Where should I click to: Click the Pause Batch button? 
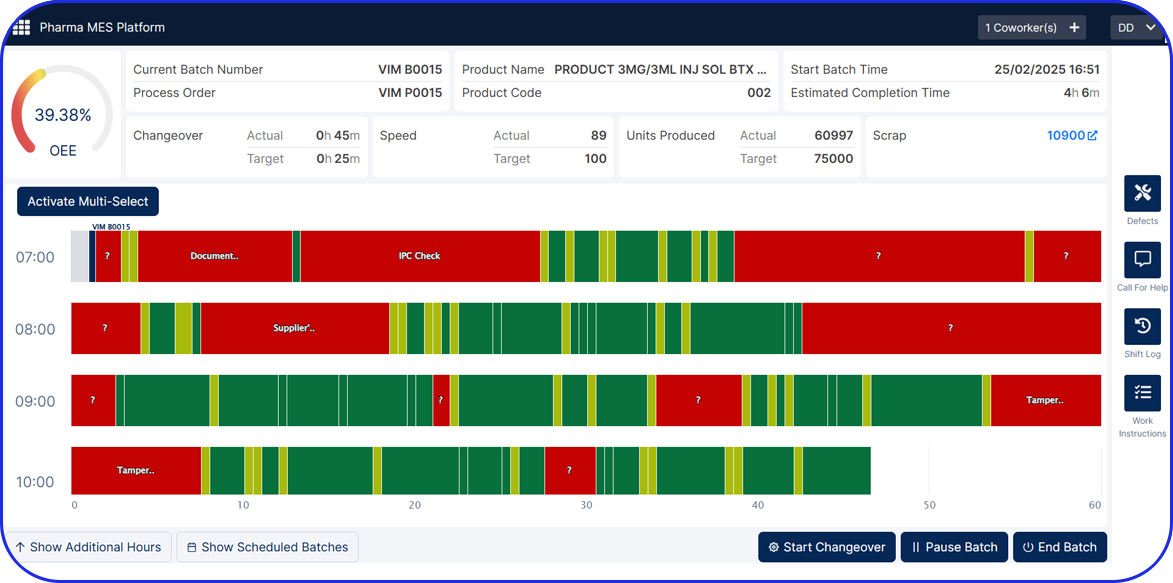(x=954, y=547)
